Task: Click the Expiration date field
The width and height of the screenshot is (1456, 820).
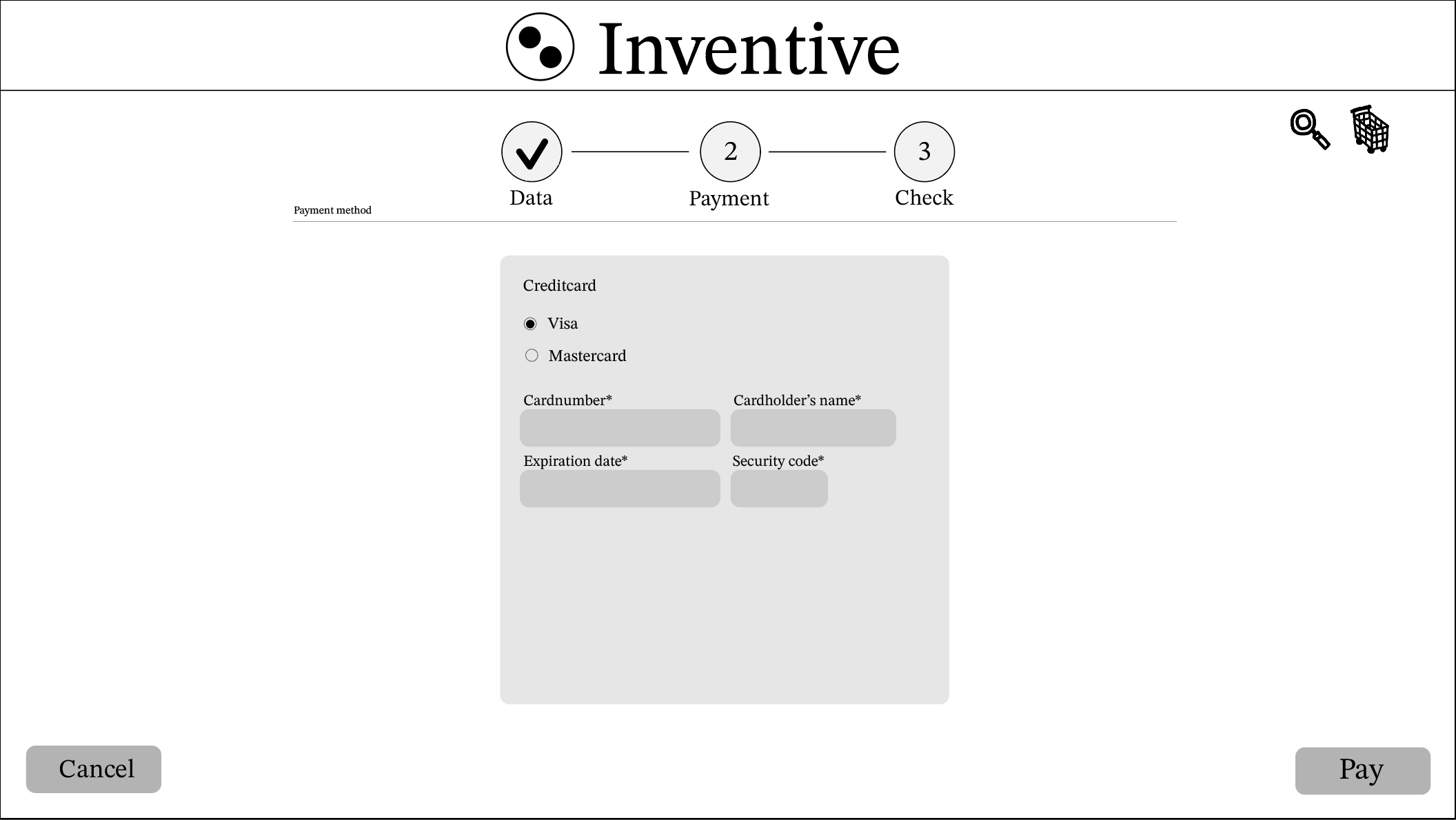Action: [x=620, y=489]
